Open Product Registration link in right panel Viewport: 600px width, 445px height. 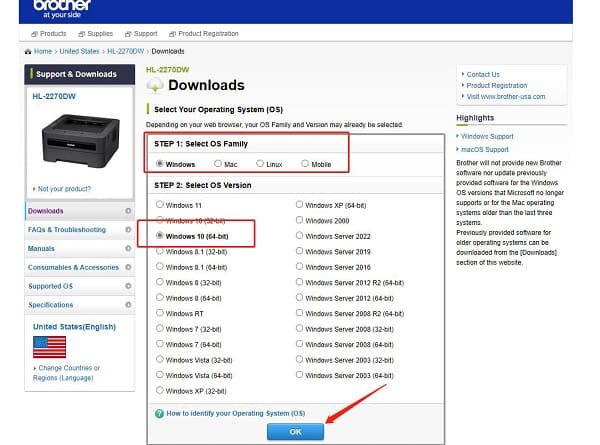point(497,85)
